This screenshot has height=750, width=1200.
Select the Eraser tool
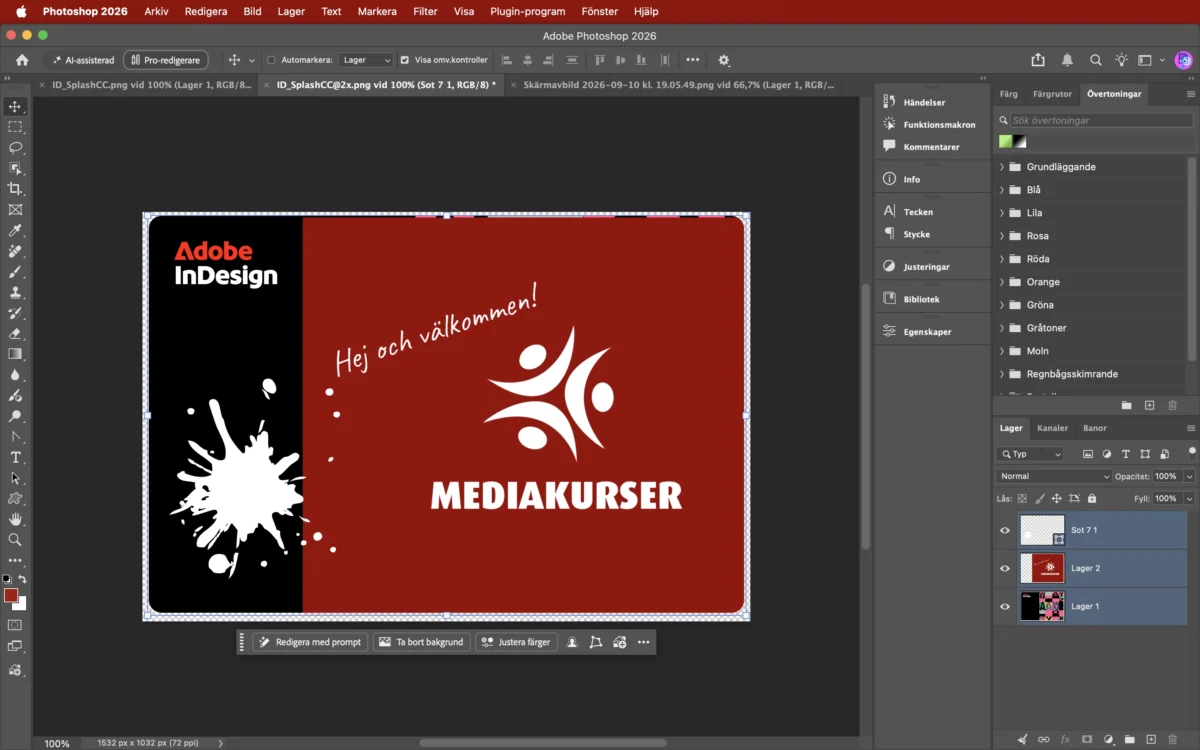pos(15,334)
